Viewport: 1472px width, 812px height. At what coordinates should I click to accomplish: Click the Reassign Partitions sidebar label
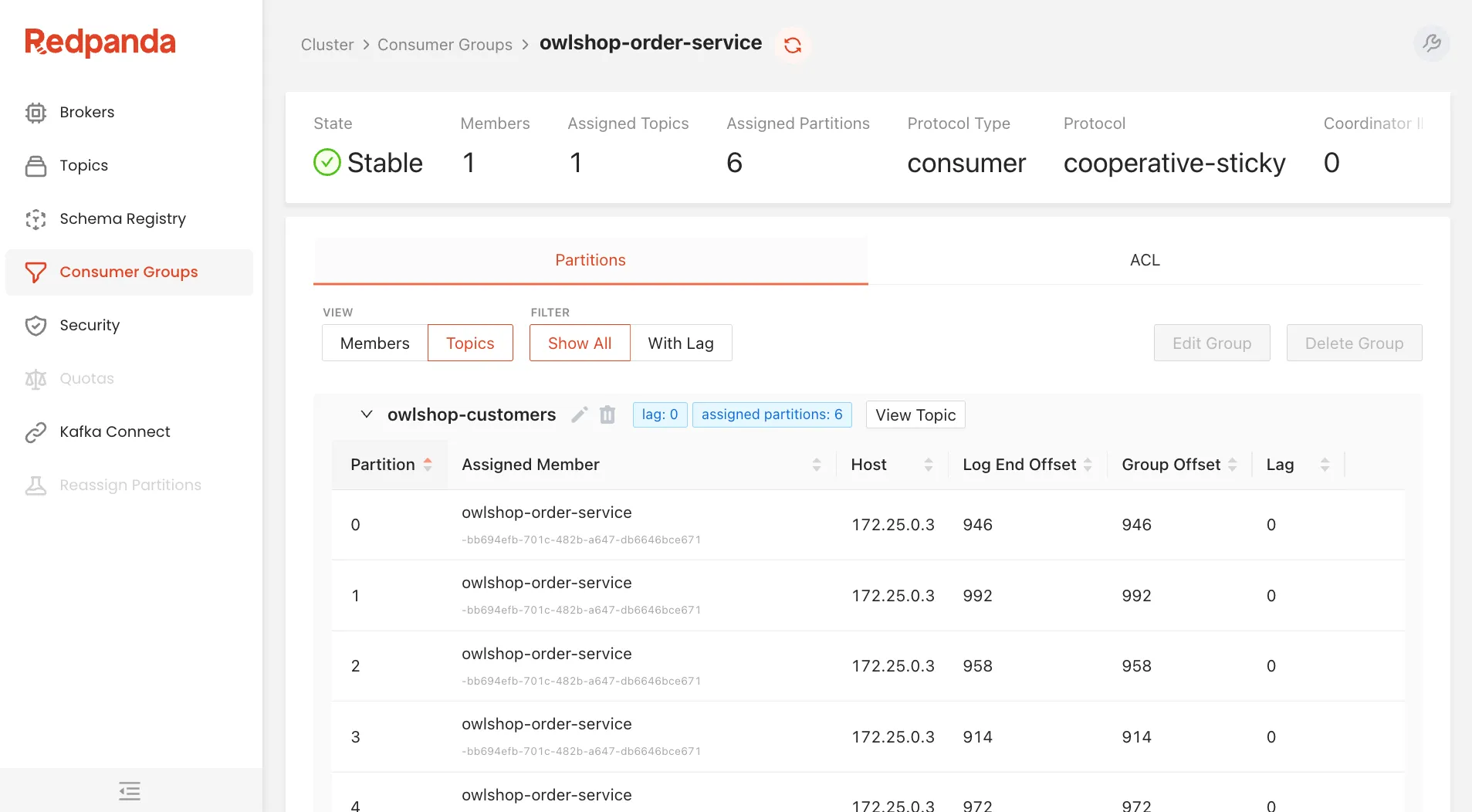click(x=130, y=486)
